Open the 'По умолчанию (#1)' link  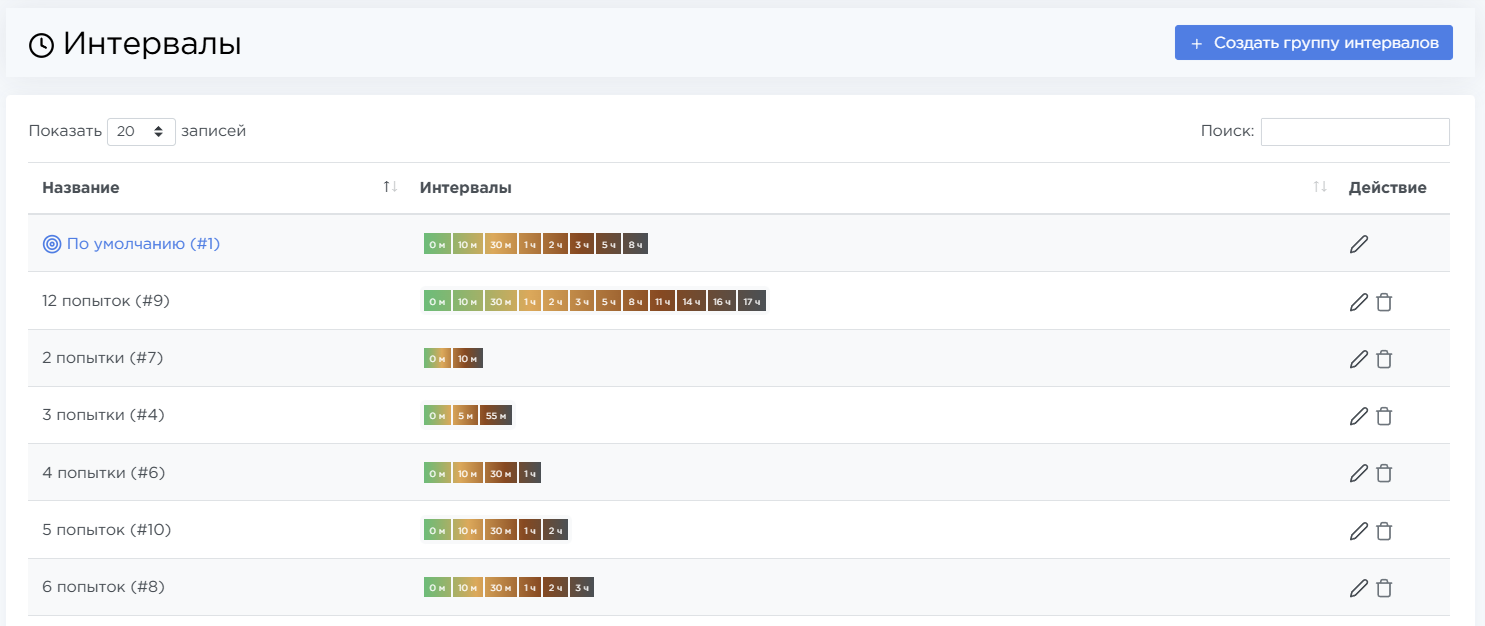(142, 243)
